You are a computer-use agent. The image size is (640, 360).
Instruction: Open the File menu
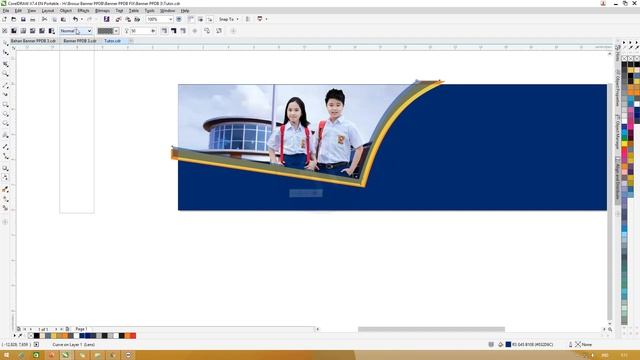click(x=6, y=11)
